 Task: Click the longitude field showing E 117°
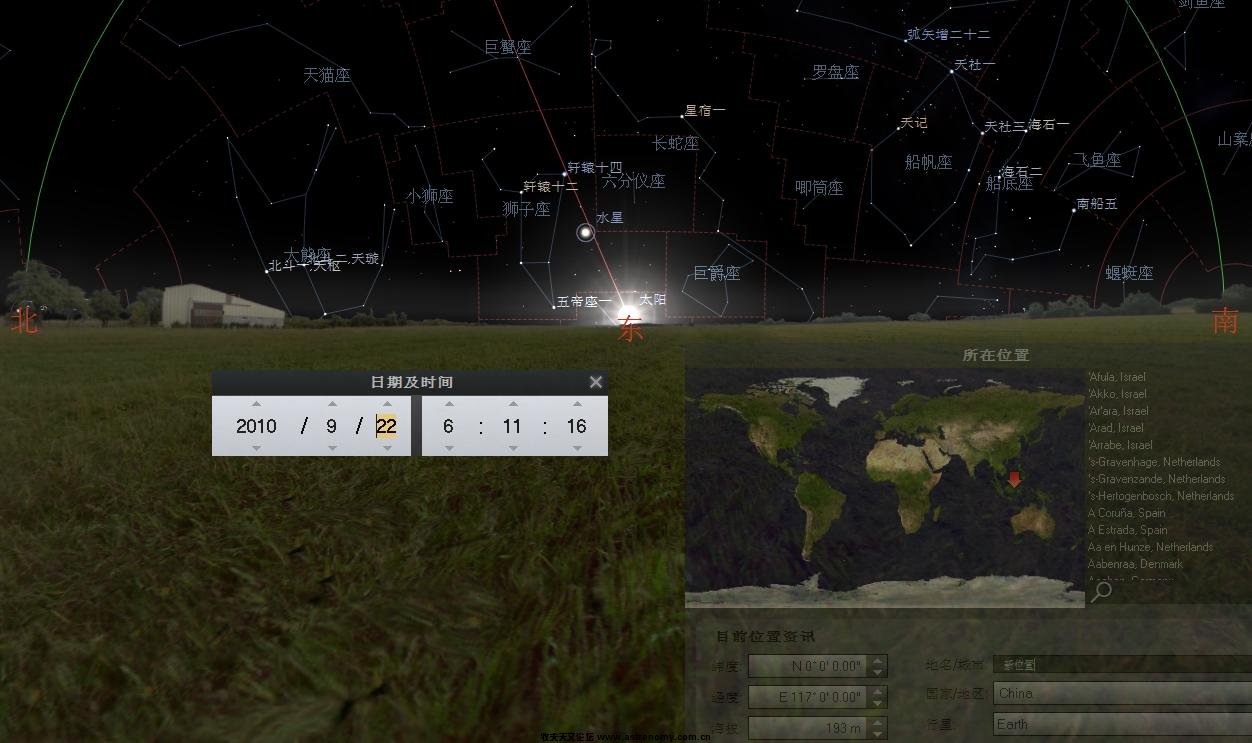[x=807, y=697]
